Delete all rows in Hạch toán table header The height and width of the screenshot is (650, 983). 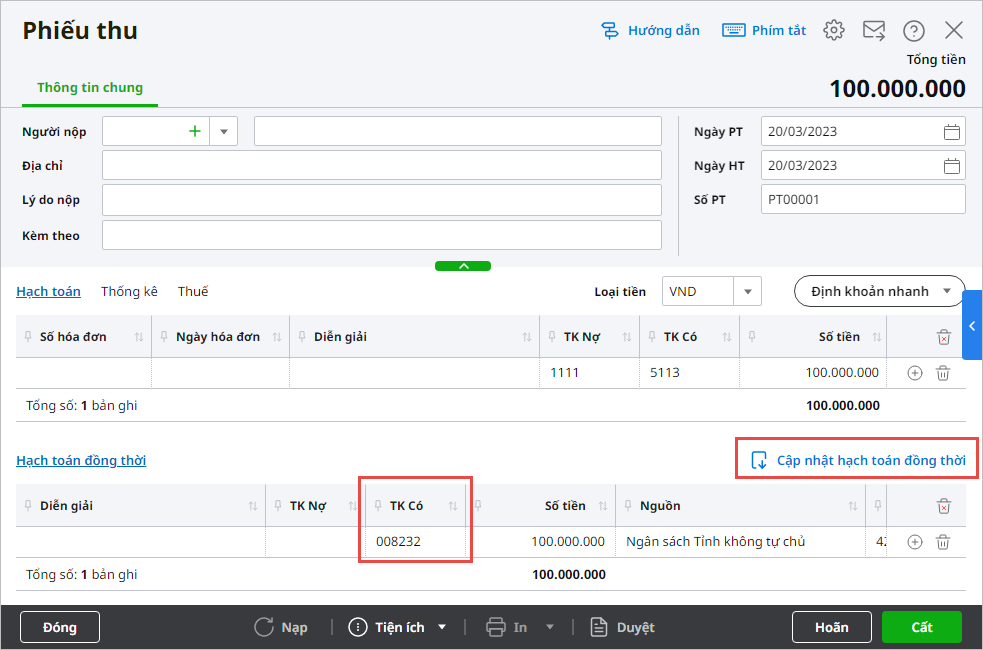944,337
